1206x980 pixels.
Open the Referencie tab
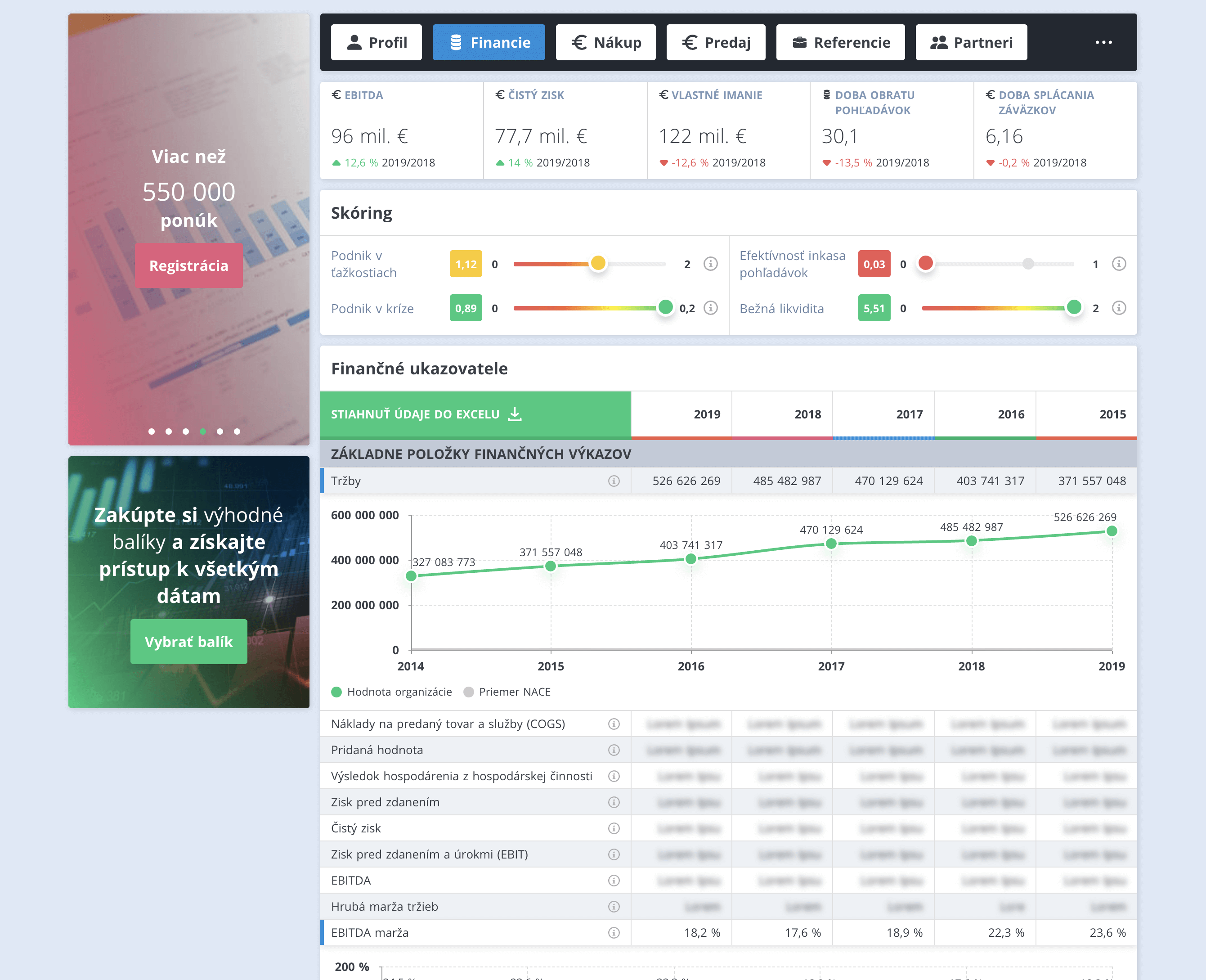click(840, 42)
